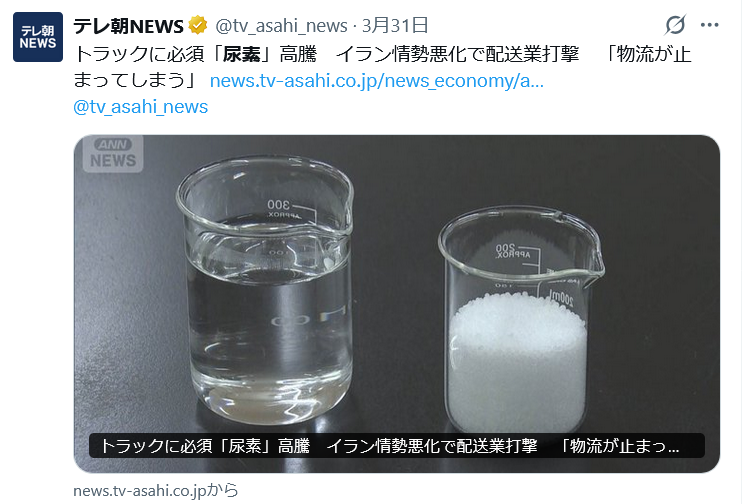Click the bold 尿素 keyword in post
Viewport: 748px width, 504px height.
pyautogui.click(x=241, y=54)
